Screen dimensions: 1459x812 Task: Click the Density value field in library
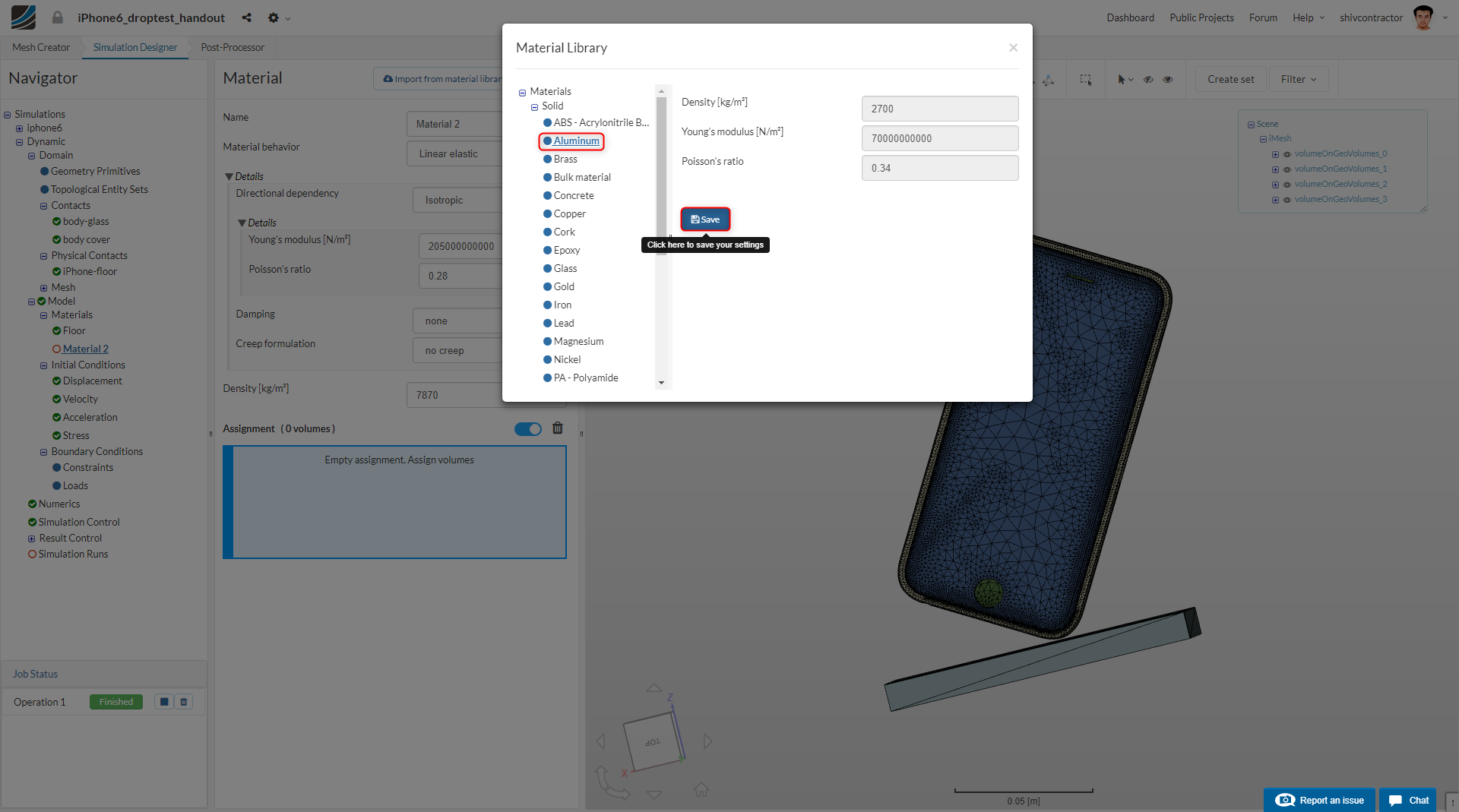click(x=940, y=109)
